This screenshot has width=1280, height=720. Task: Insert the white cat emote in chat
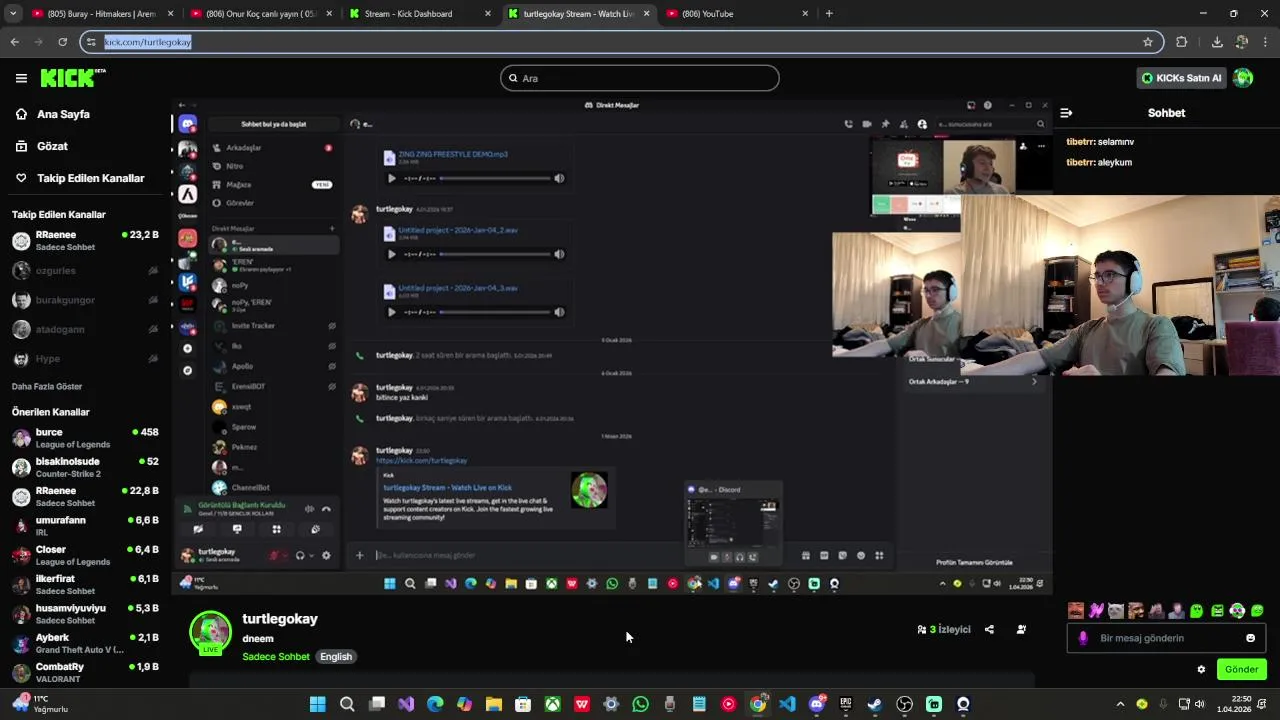pyautogui.click(x=1116, y=610)
